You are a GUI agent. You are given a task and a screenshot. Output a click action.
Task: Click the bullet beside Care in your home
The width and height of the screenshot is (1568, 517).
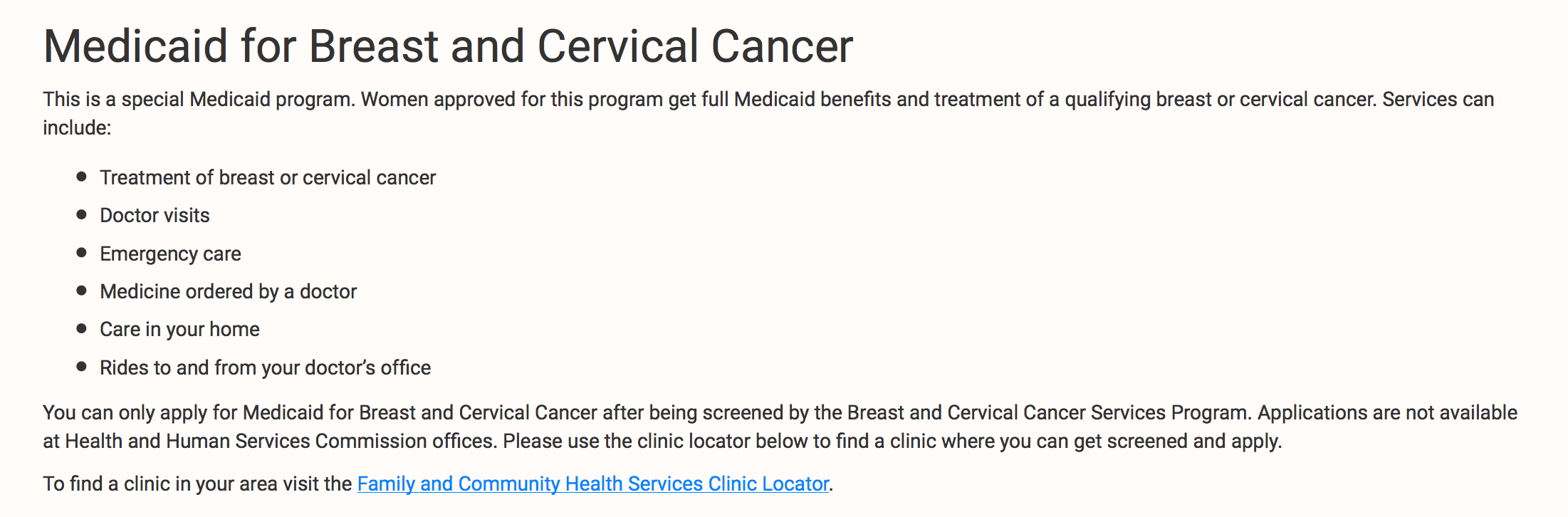[82, 328]
